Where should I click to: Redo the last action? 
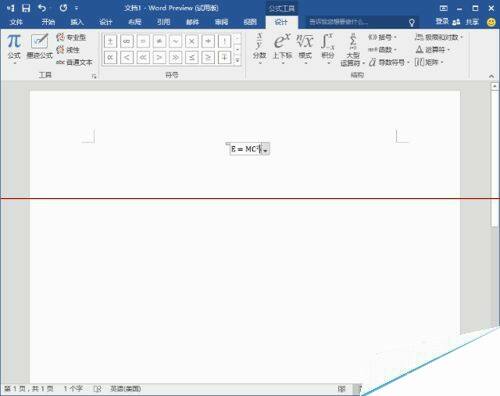(x=63, y=8)
